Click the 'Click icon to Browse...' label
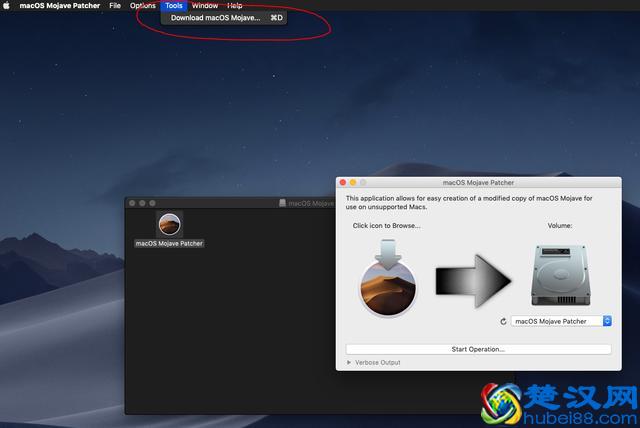 pos(386,226)
